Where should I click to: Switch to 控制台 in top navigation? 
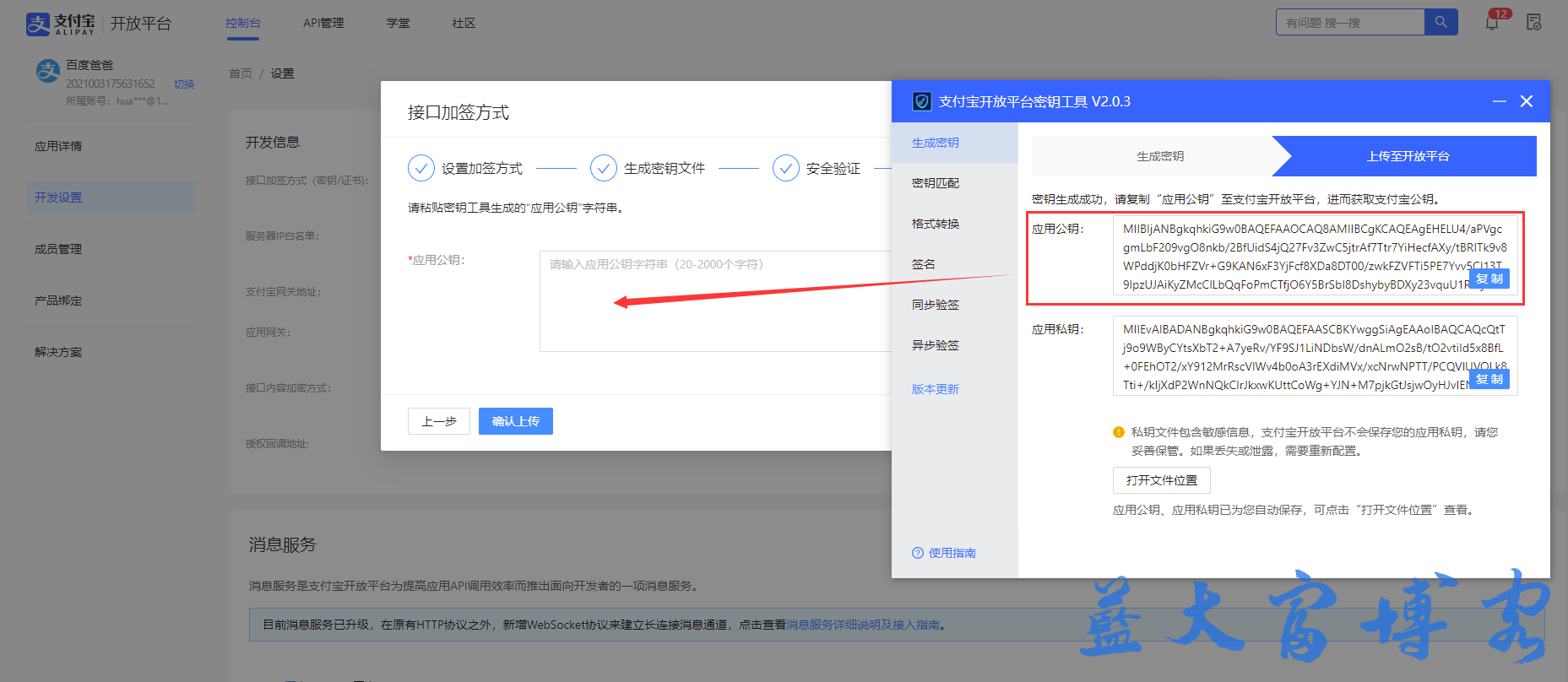(x=243, y=23)
